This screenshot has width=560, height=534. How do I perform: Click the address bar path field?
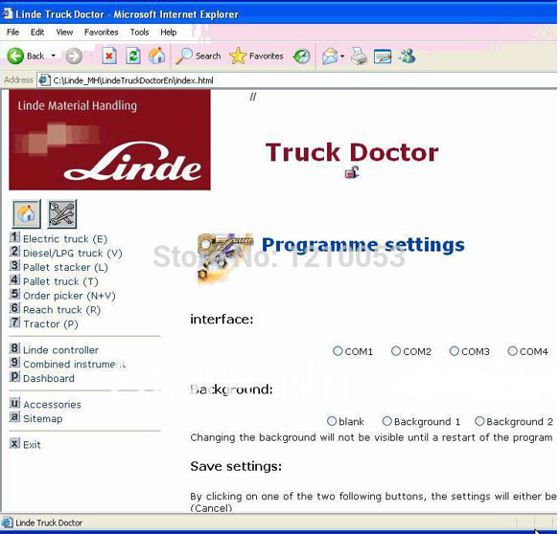pyautogui.click(x=296, y=80)
